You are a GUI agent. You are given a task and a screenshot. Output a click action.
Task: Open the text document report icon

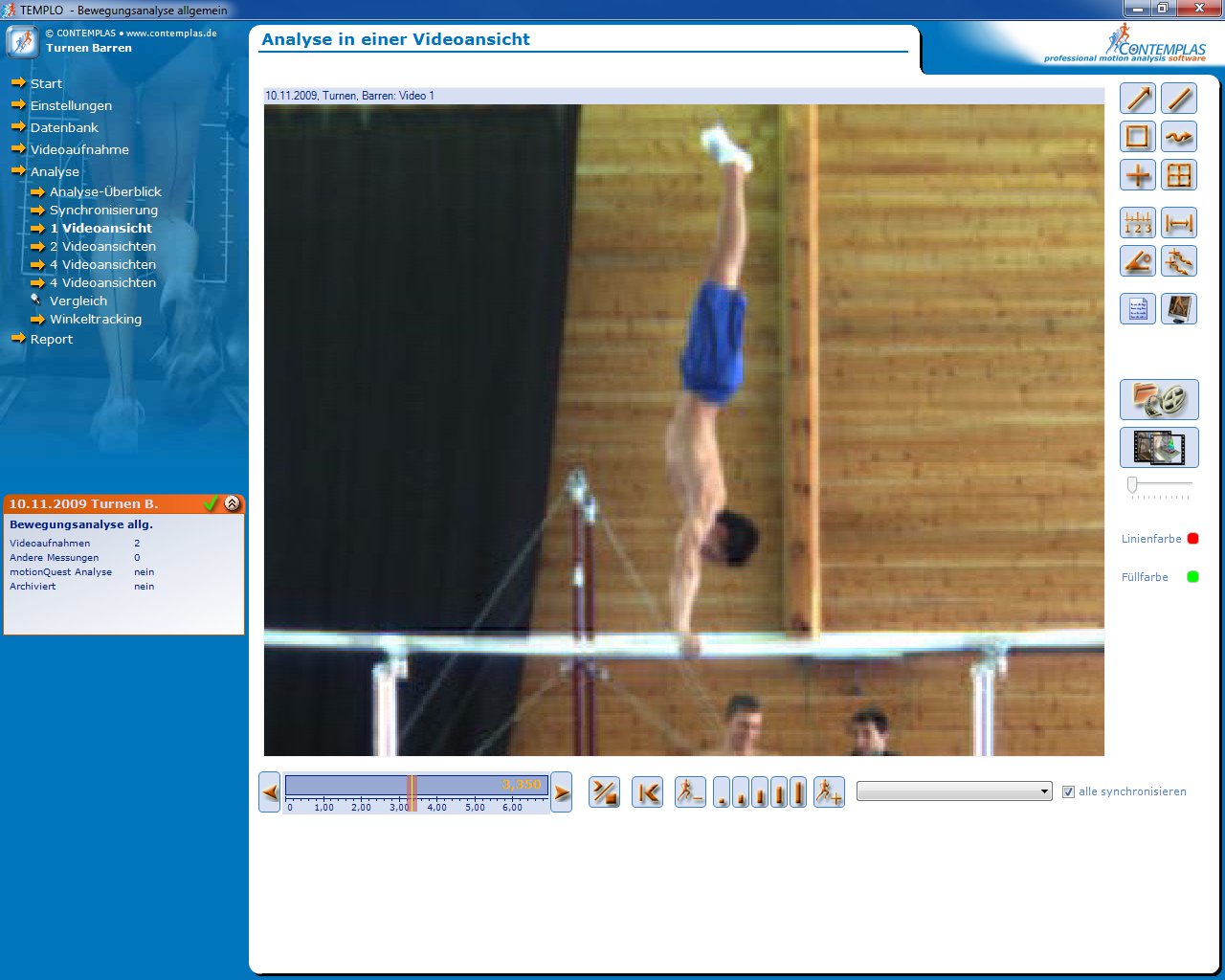click(x=1138, y=309)
